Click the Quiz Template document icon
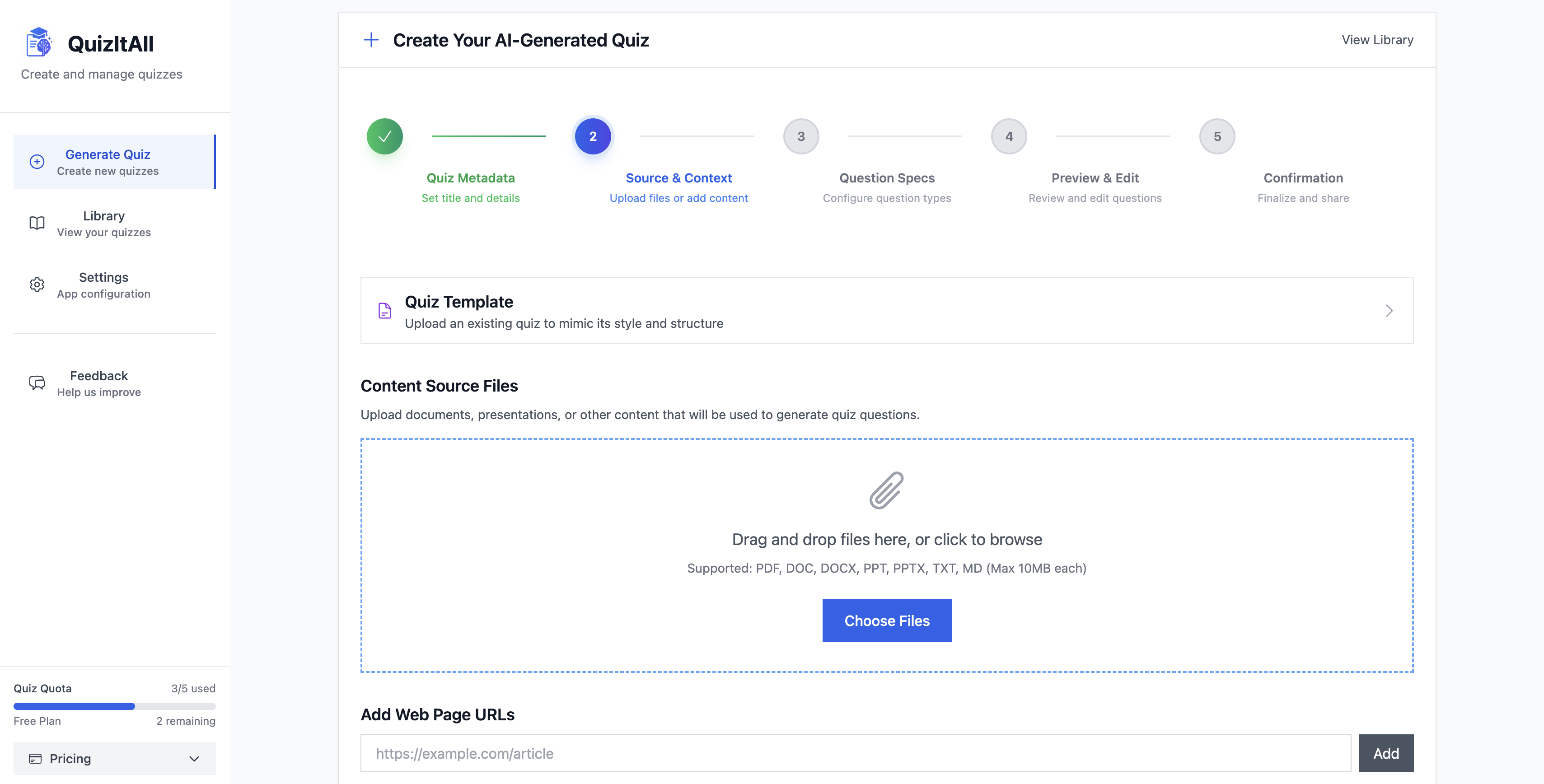The height and width of the screenshot is (784, 1544). point(384,311)
